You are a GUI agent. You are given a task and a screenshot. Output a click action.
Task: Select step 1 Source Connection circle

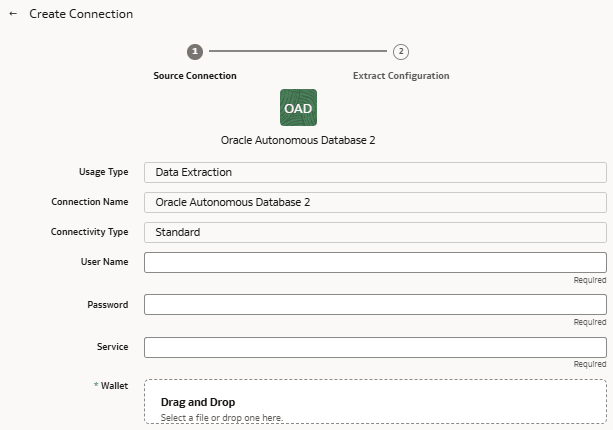[195, 52]
